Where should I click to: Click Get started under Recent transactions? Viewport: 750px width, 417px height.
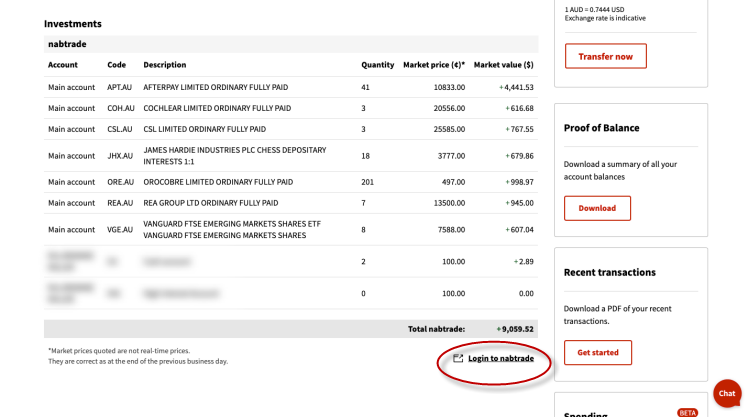click(x=597, y=352)
